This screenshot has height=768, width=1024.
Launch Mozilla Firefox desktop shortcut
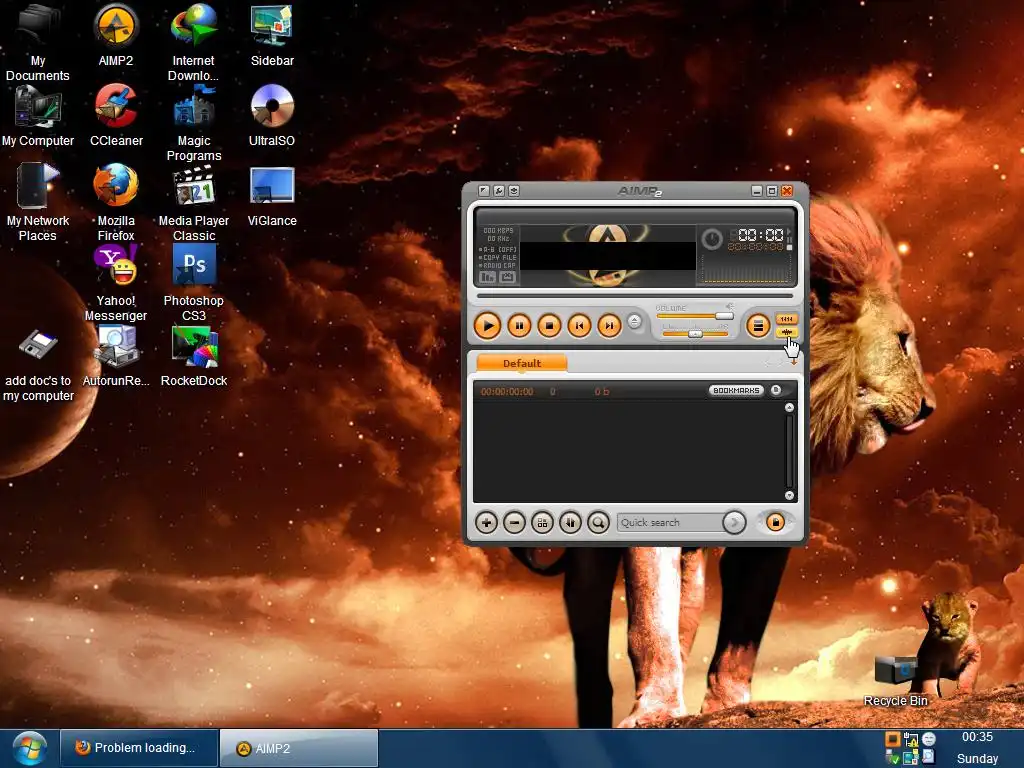click(x=116, y=202)
